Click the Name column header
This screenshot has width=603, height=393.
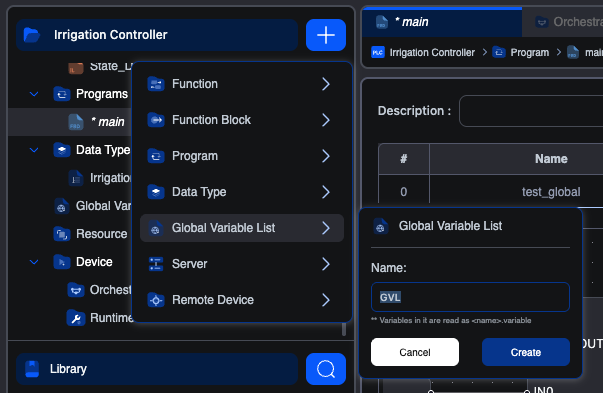[x=551, y=159]
